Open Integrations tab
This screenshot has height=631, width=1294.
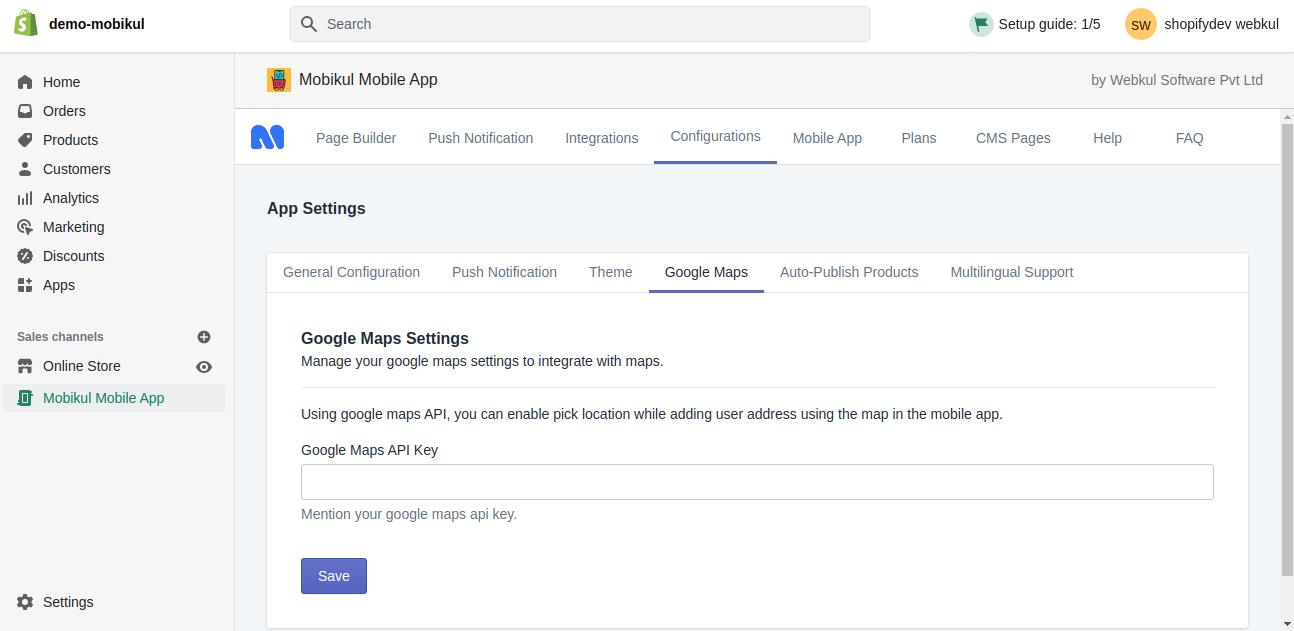(x=602, y=138)
